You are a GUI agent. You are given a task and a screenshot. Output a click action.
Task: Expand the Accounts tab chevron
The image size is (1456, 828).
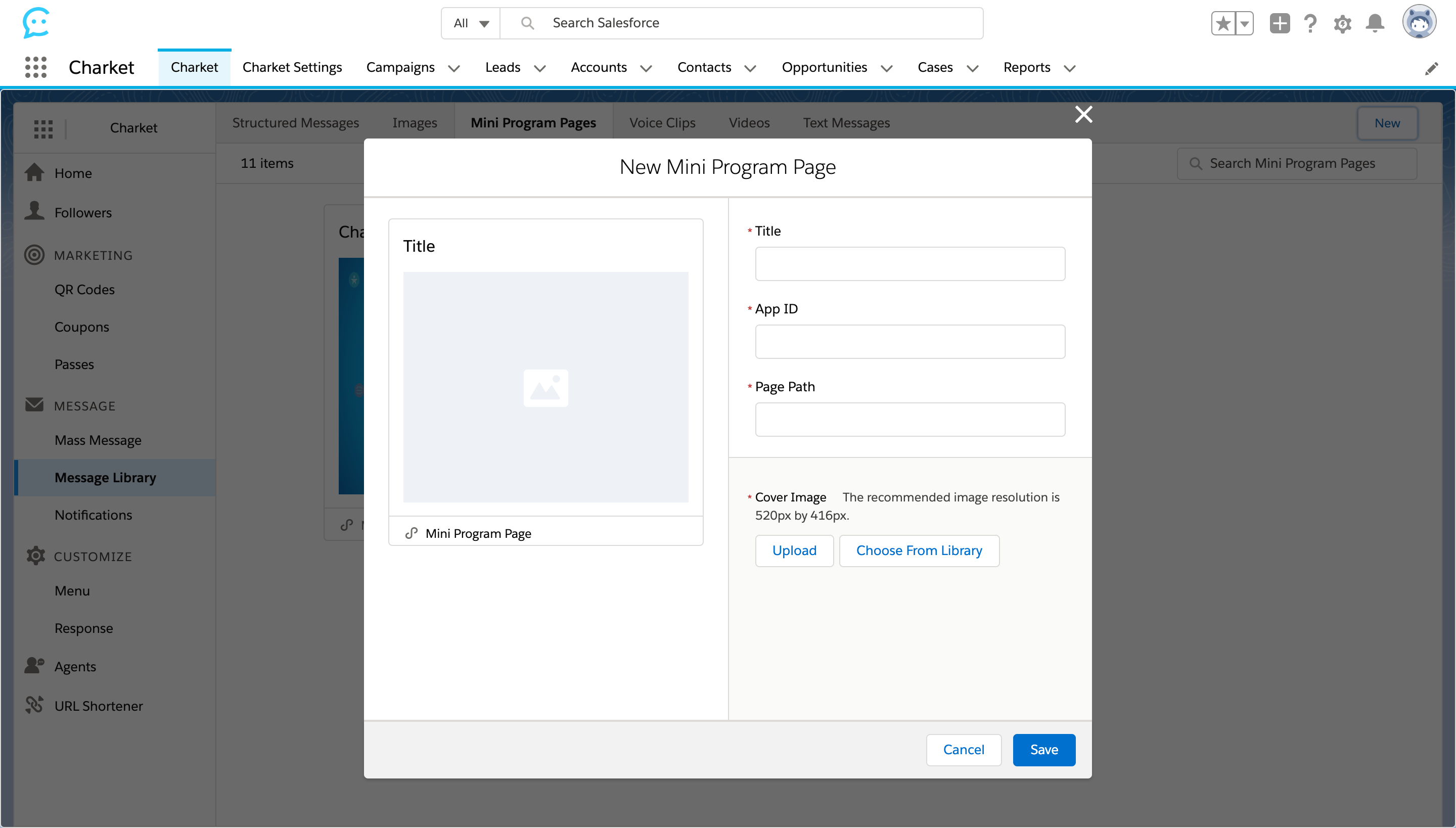(646, 69)
